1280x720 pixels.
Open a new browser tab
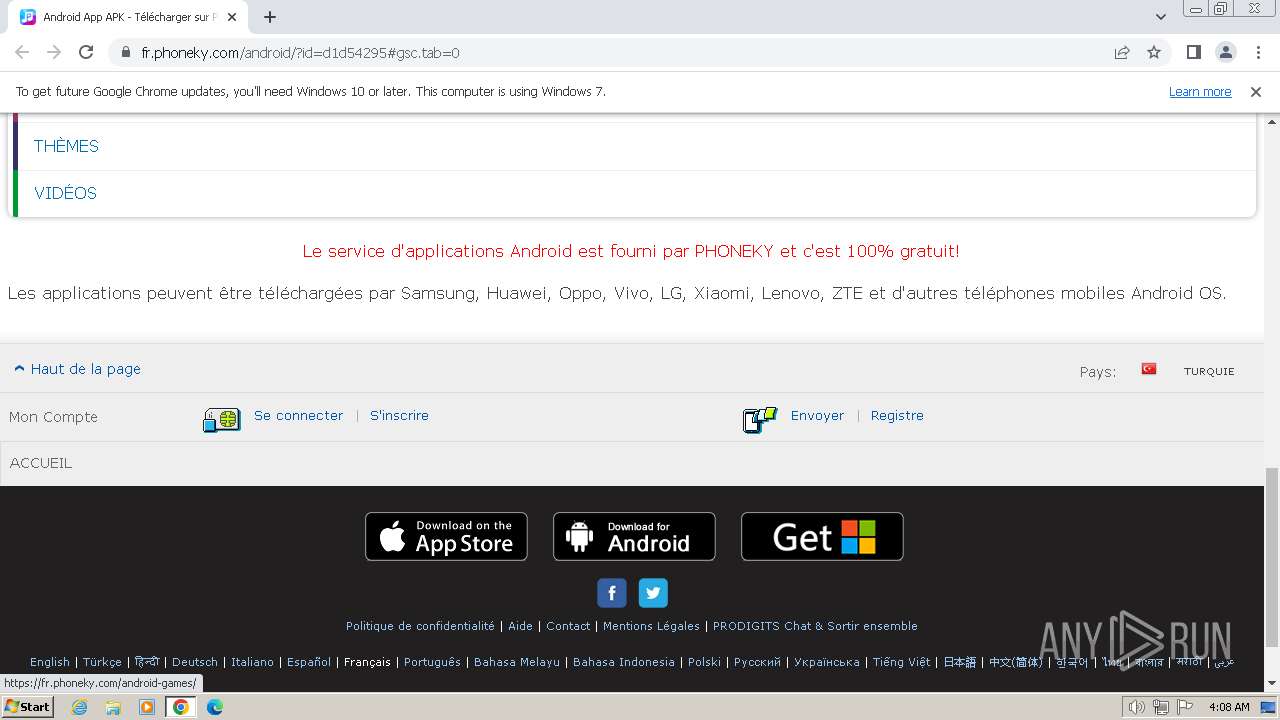click(270, 17)
